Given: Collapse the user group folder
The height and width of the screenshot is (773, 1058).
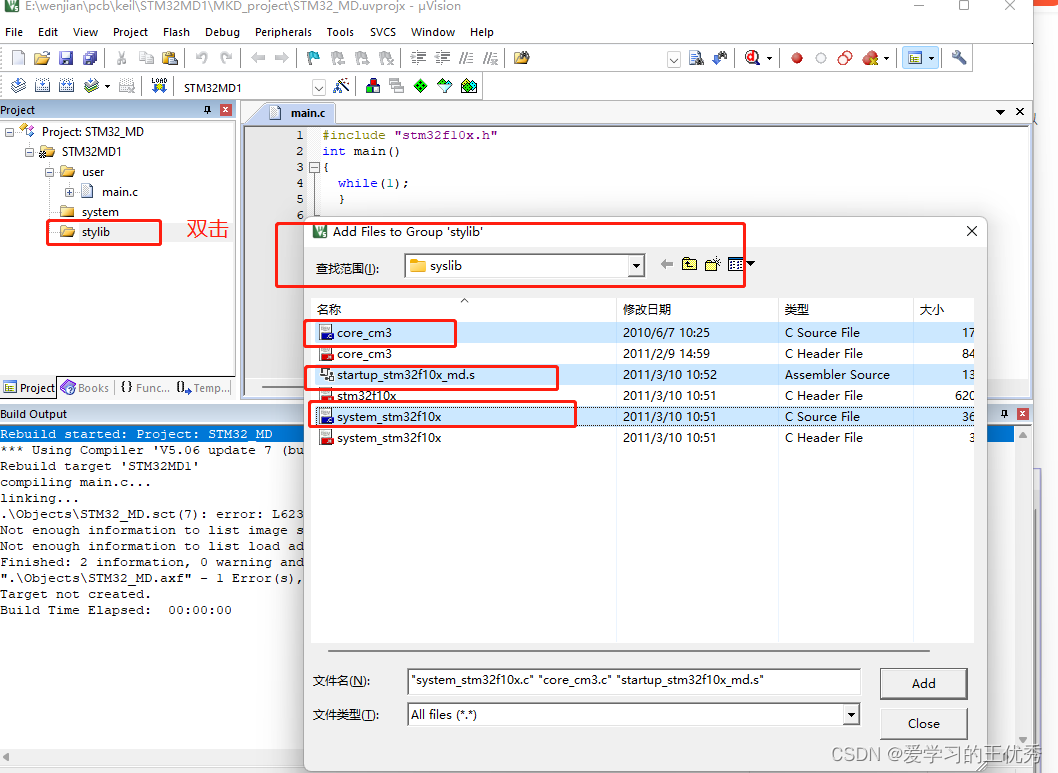Looking at the screenshot, I should pos(48,171).
